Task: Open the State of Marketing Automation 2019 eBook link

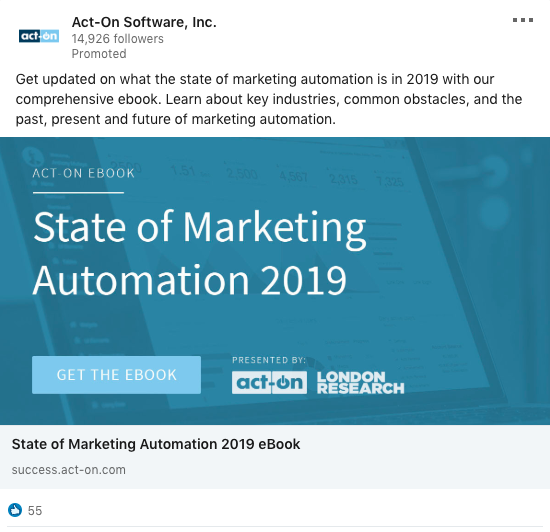Action: (156, 444)
